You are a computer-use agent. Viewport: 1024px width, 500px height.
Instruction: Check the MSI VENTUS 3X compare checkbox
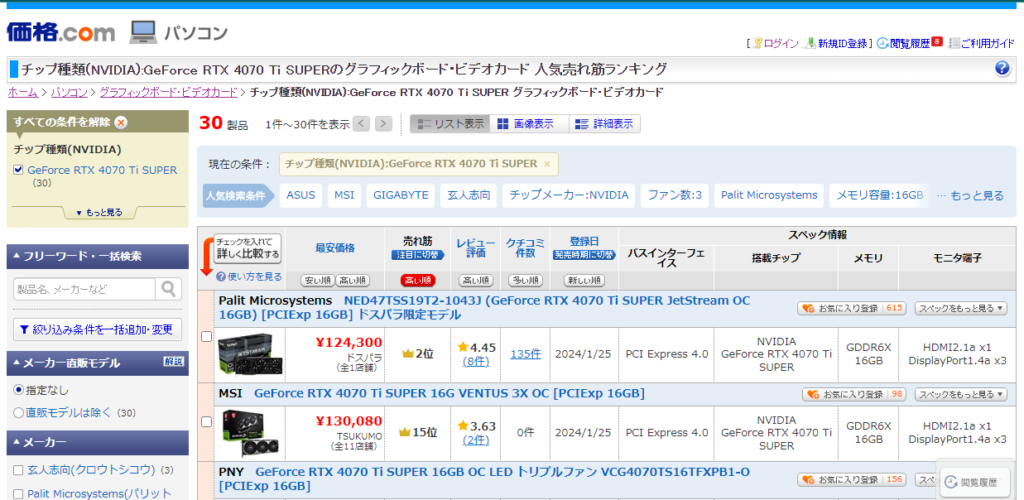click(206, 422)
